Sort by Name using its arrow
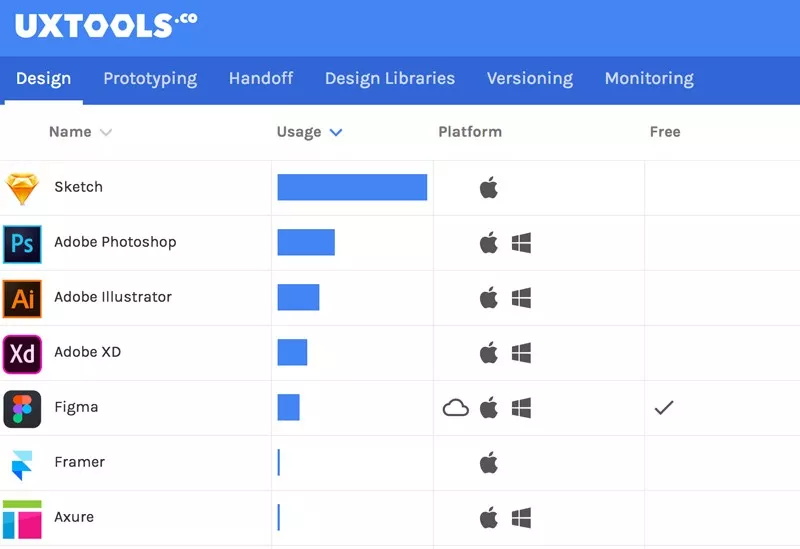The height and width of the screenshot is (549, 800). 106,132
